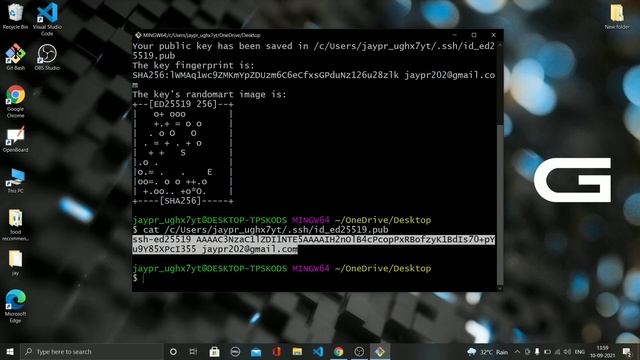This screenshot has height=360, width=640.
Task: Click 'Your public key has been saved' line
Action: tap(313, 51)
